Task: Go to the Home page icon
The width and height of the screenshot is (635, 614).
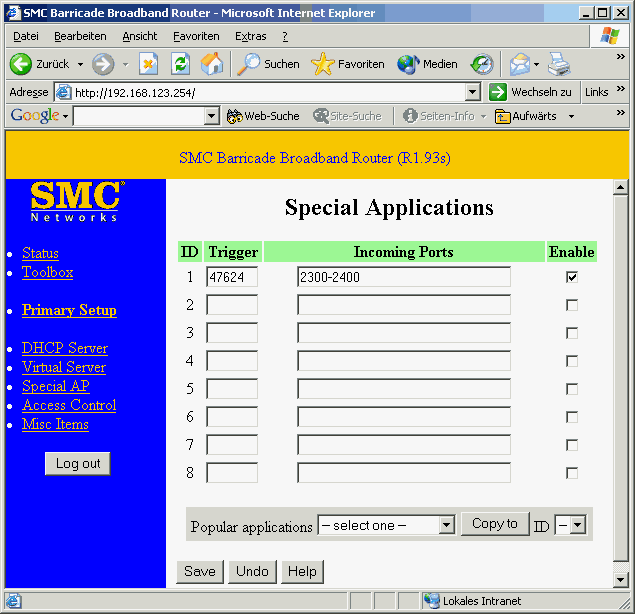Action: 212,64
